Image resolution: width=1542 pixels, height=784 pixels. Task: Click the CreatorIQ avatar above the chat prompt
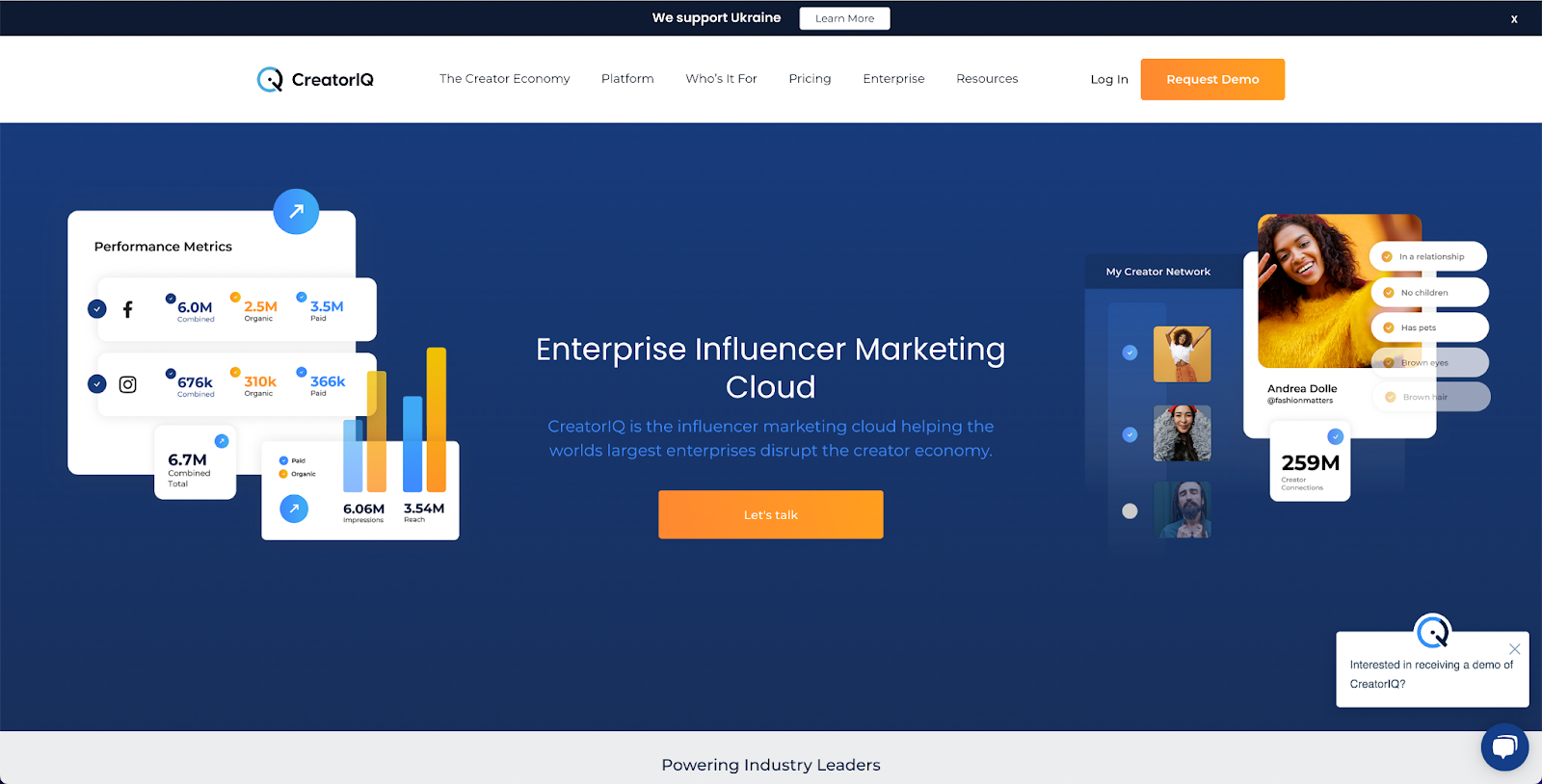point(1432,632)
